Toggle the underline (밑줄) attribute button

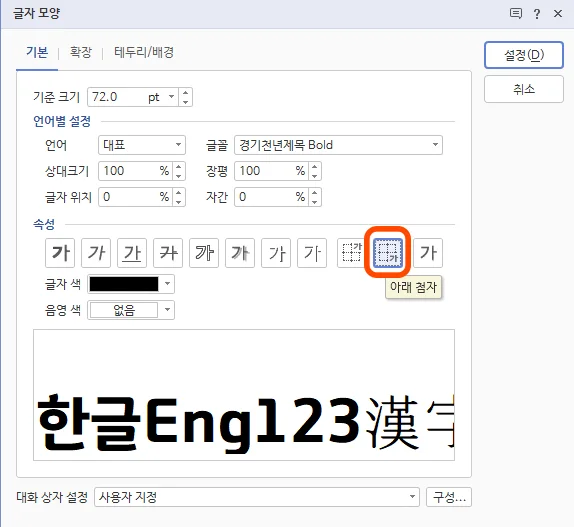pyautogui.click(x=132, y=253)
